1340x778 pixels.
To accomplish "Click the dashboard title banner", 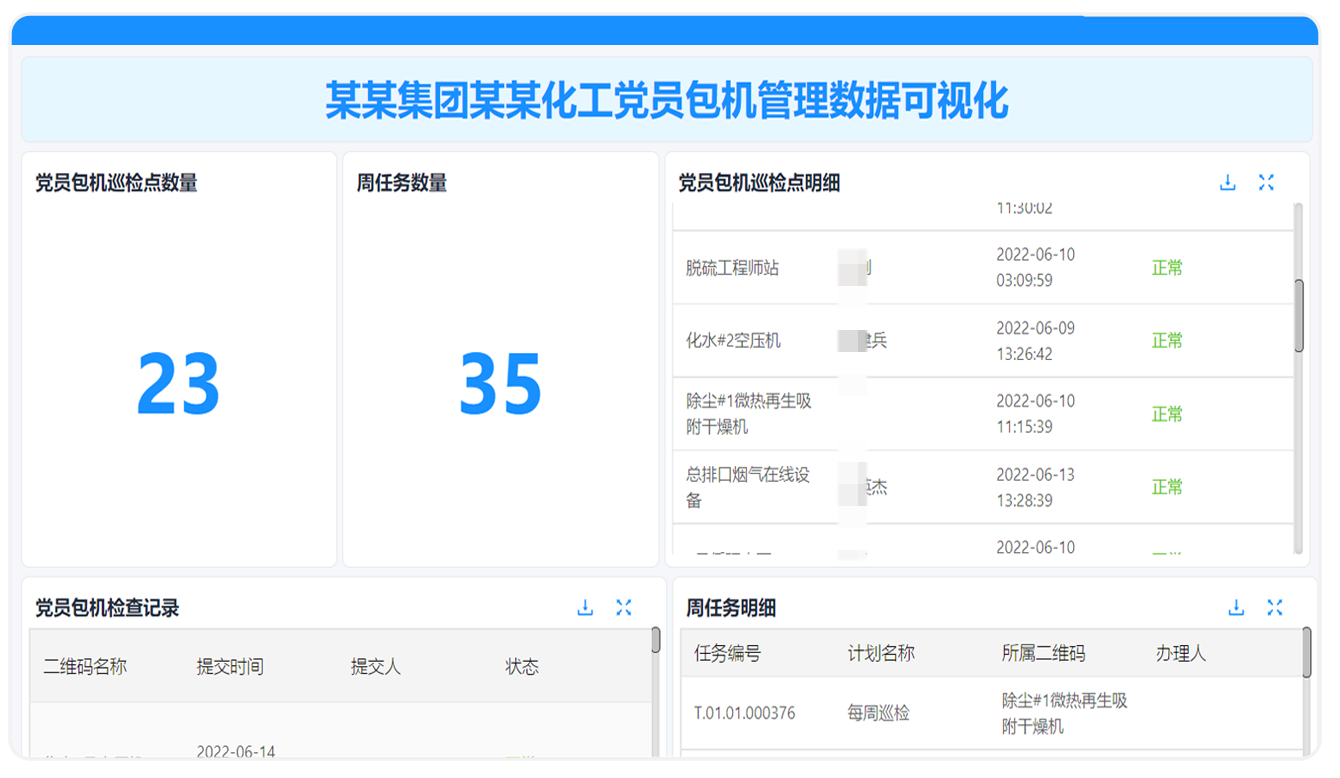I will (x=670, y=100).
